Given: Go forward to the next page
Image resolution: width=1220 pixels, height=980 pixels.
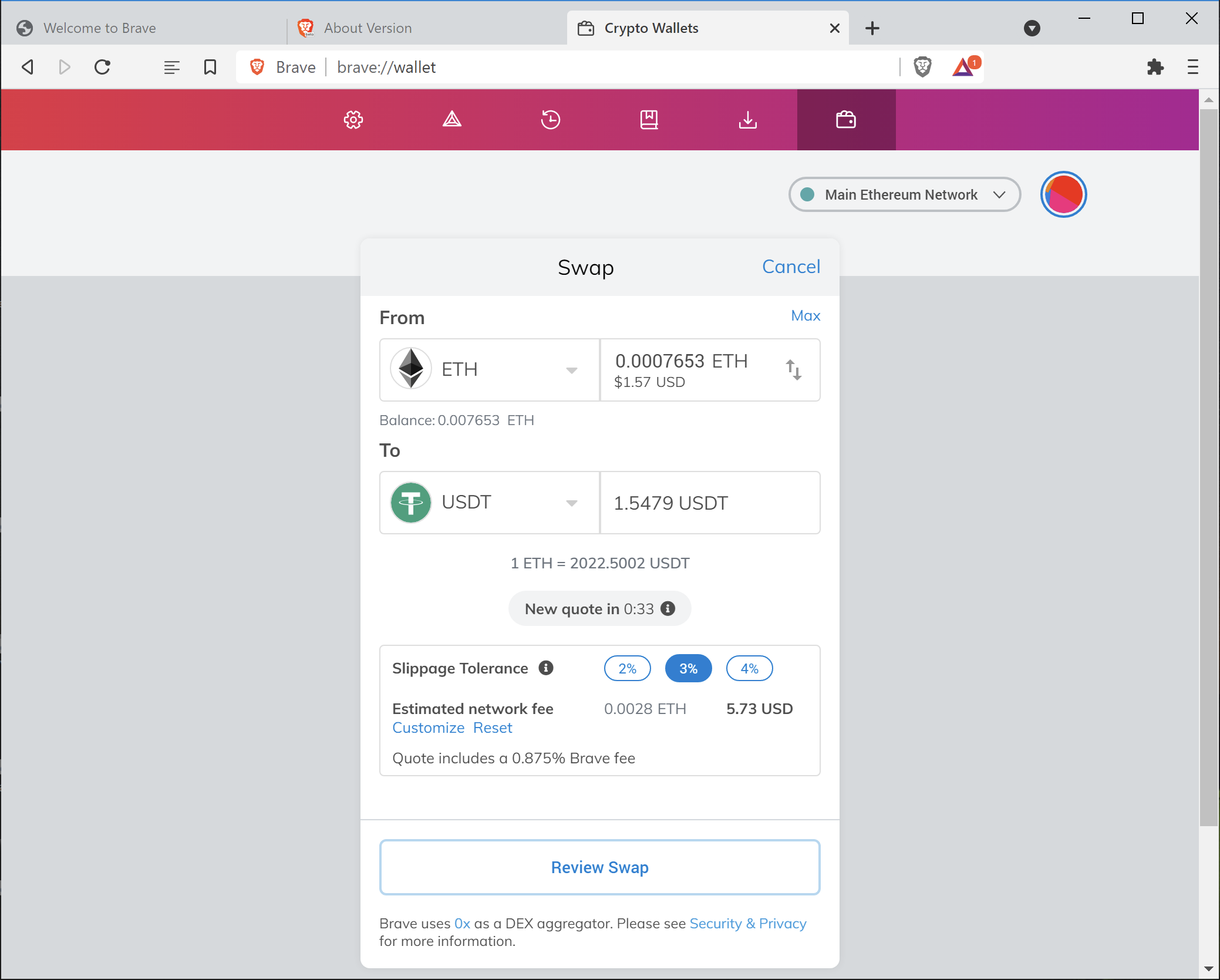Looking at the screenshot, I should [x=65, y=67].
